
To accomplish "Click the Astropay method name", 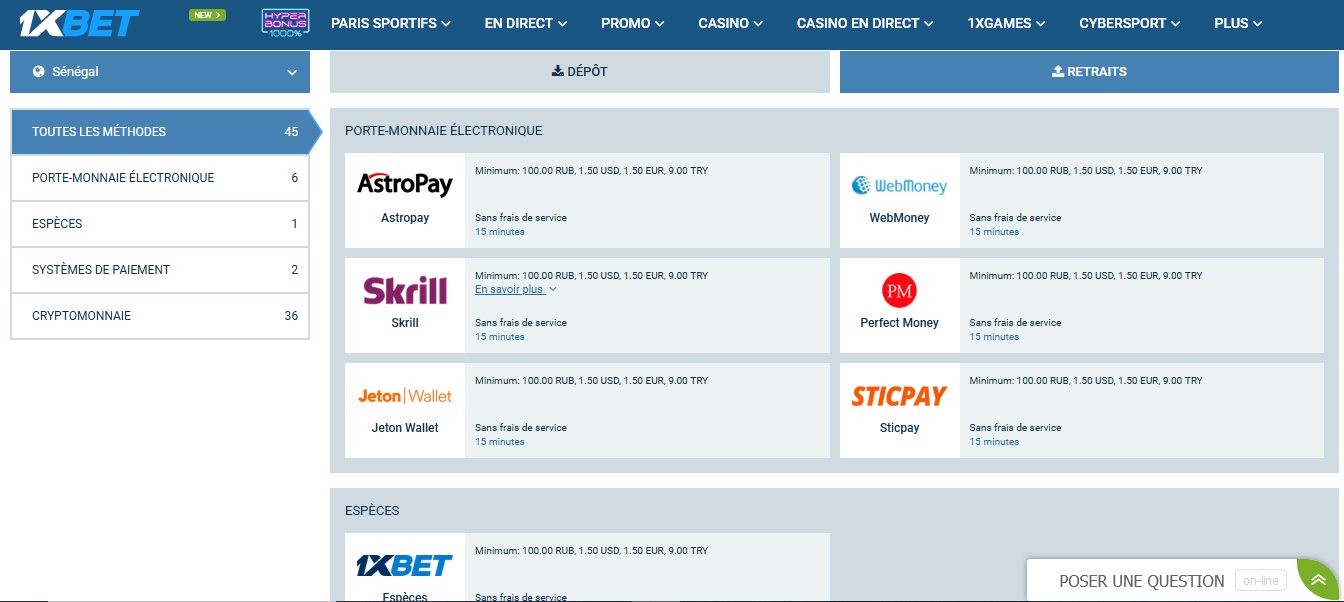I will pyautogui.click(x=405, y=218).
